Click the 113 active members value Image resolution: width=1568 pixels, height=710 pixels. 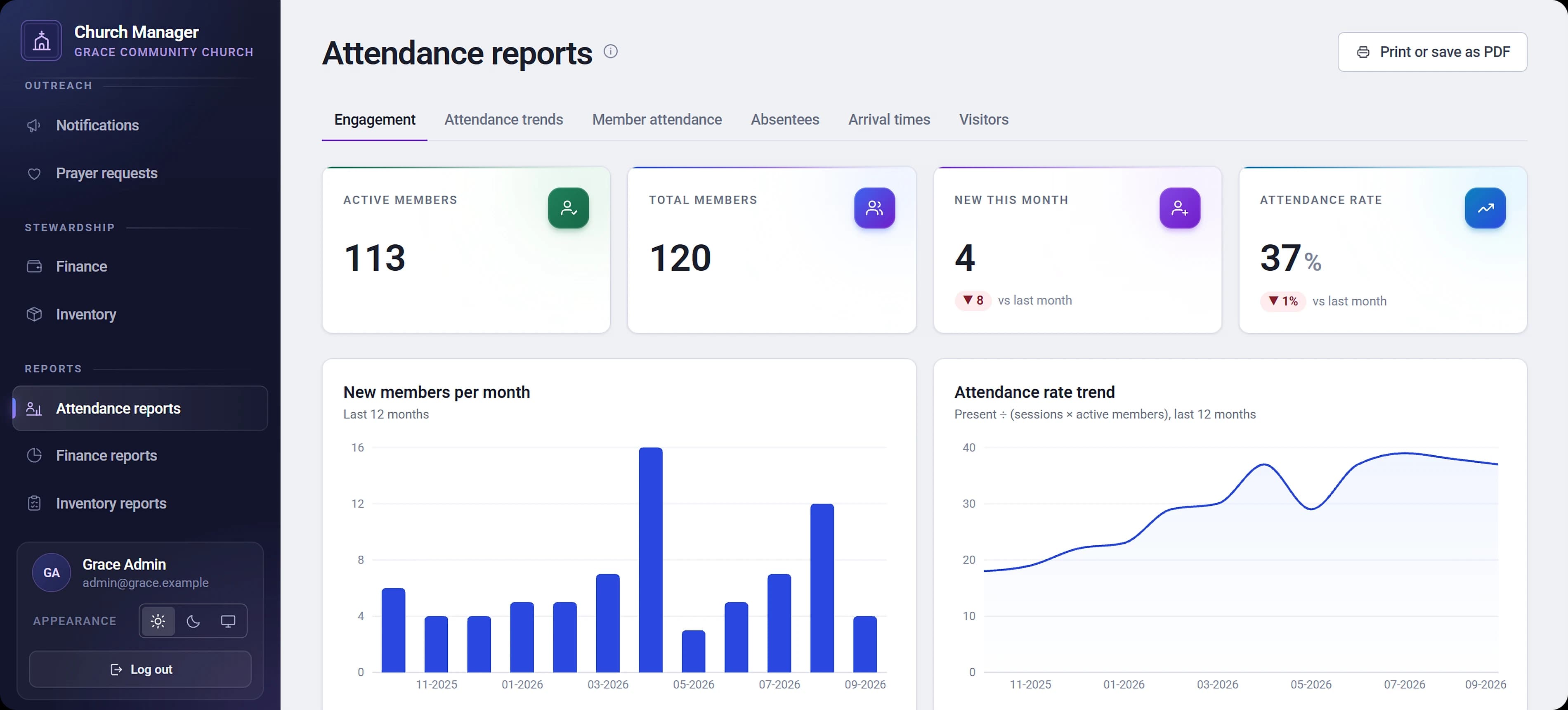click(374, 258)
